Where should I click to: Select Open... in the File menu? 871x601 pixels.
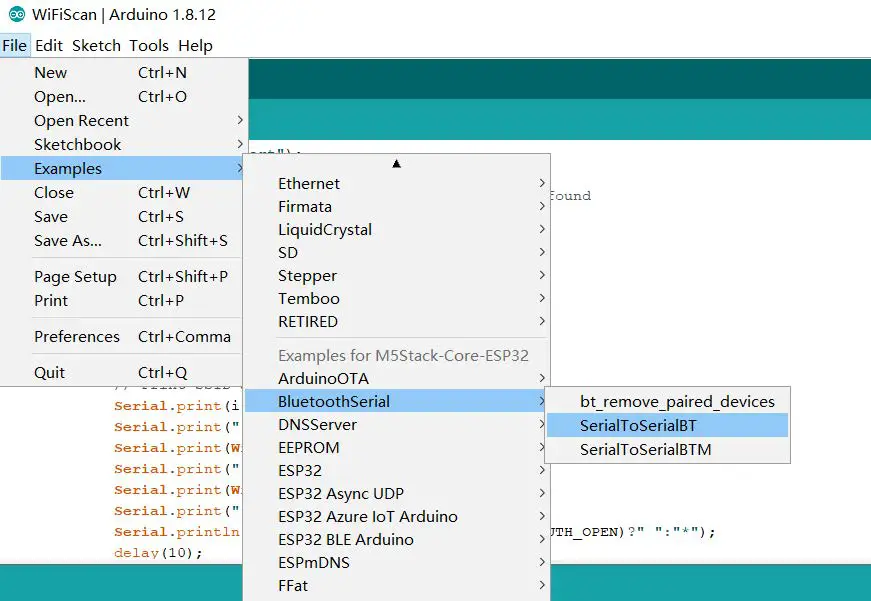pyautogui.click(x=122, y=97)
